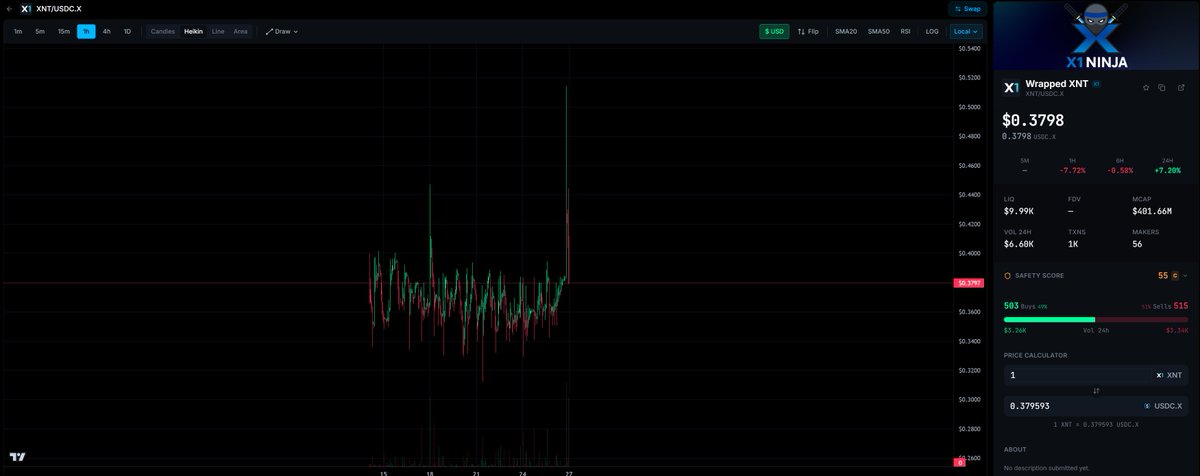Screen dimensions: 1200x476
Task: Swap calculator direction arrows
Action: (1096, 390)
